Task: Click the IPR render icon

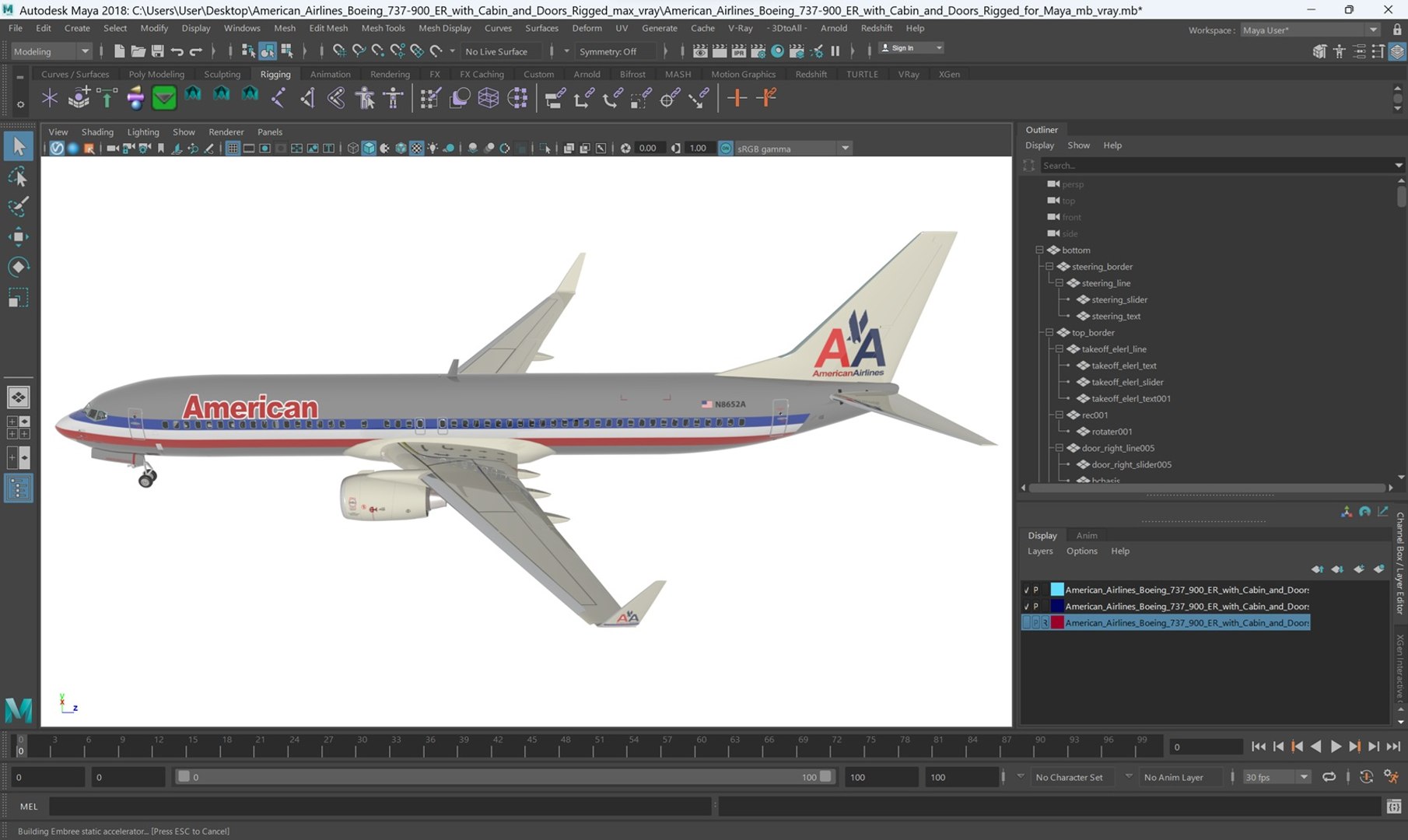Action: click(738, 51)
